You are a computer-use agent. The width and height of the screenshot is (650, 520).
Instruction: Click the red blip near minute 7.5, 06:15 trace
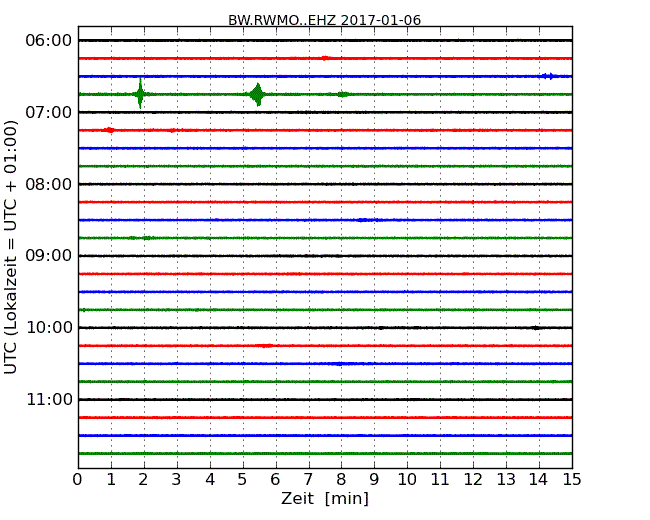pos(325,58)
